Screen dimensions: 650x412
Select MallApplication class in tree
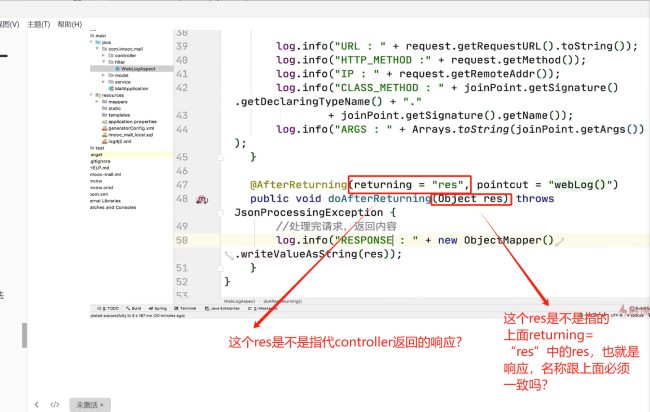click(x=131, y=88)
